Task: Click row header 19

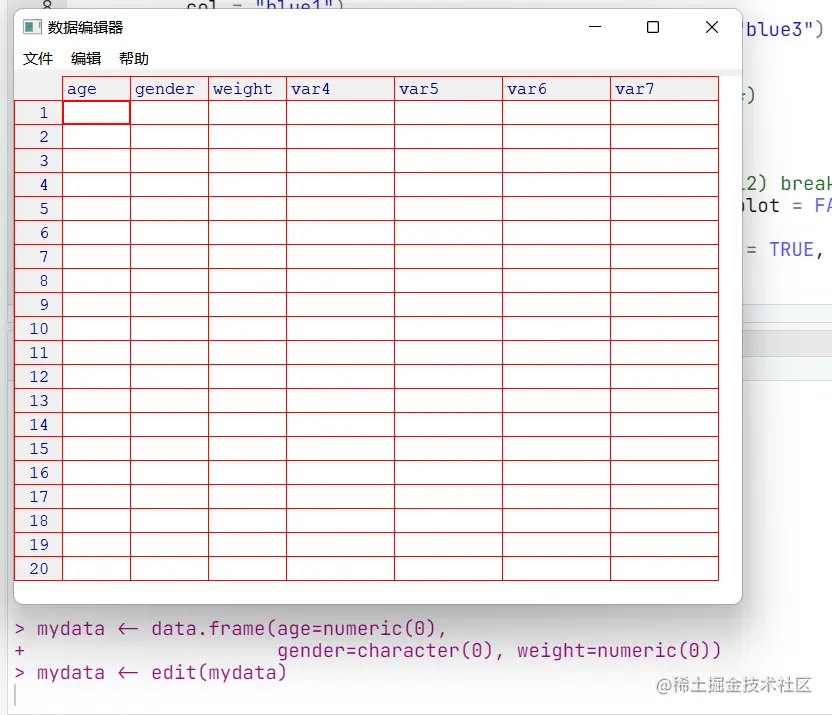Action: [38, 545]
